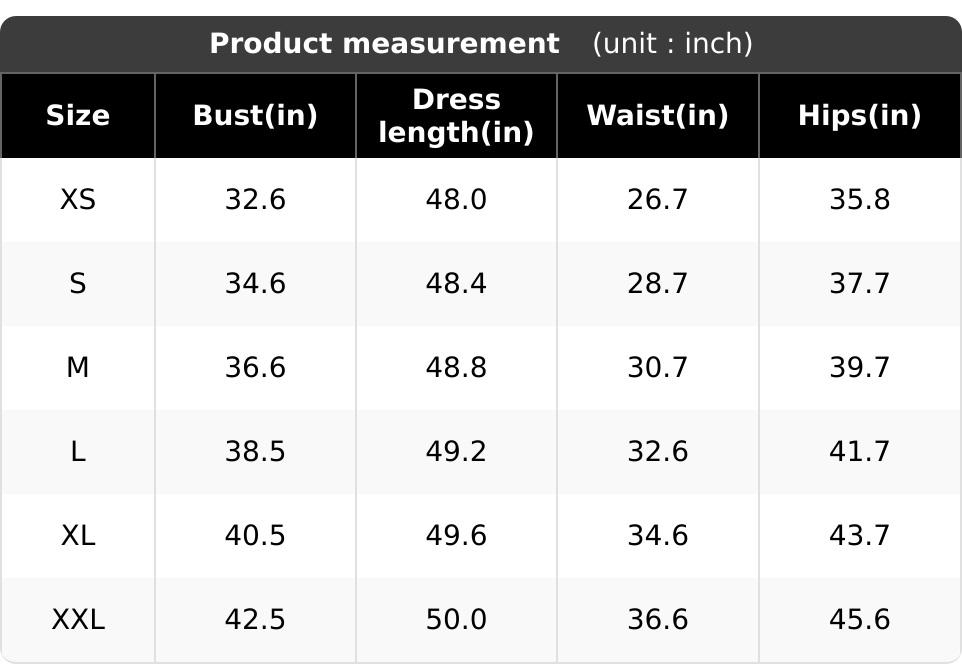Image resolution: width=962 pixels, height=664 pixels.
Task: Click the Product measurement title
Action: 385,44
